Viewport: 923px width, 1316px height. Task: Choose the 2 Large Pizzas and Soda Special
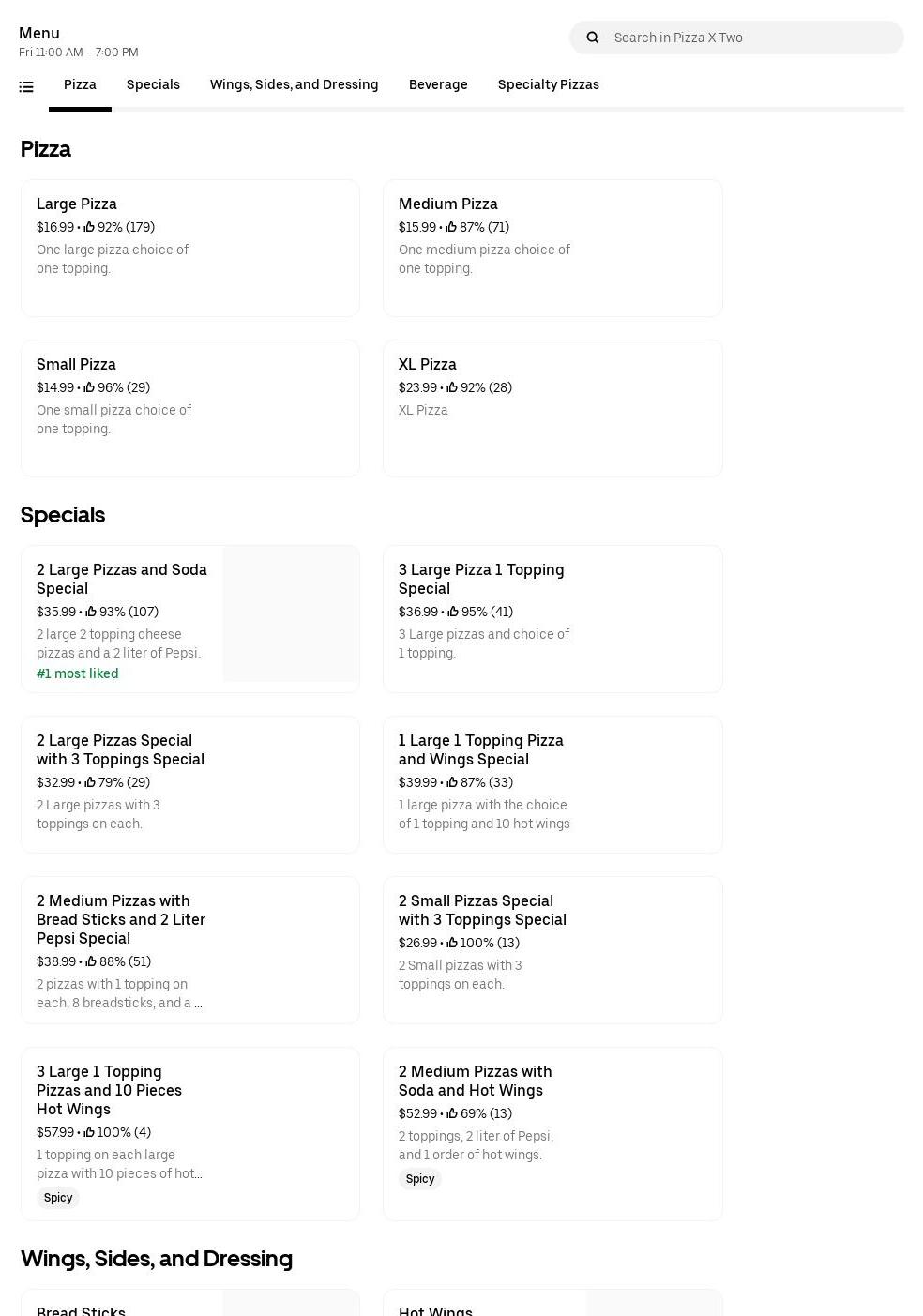click(x=122, y=579)
